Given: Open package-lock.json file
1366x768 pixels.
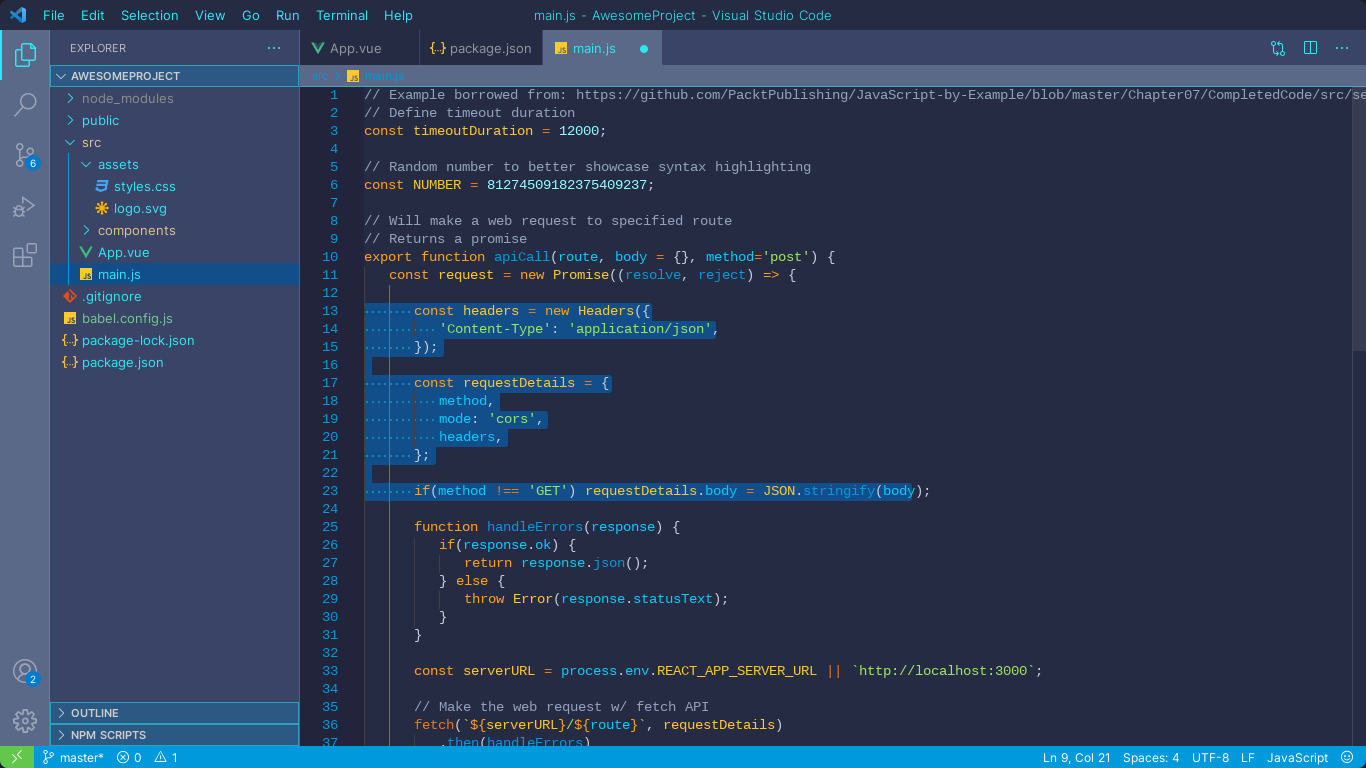Looking at the screenshot, I should 175,340.
